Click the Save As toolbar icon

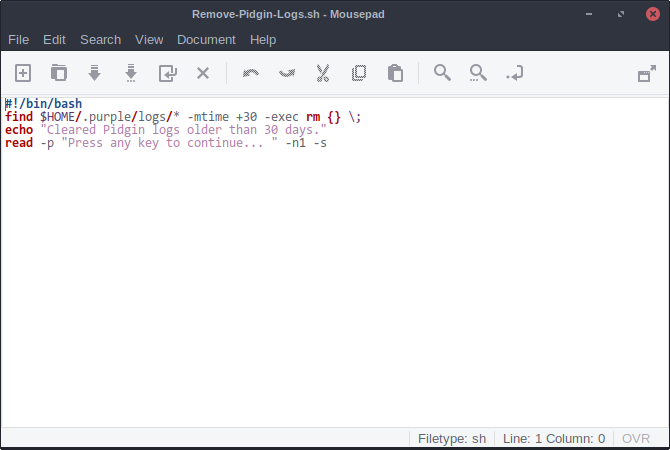coord(131,73)
